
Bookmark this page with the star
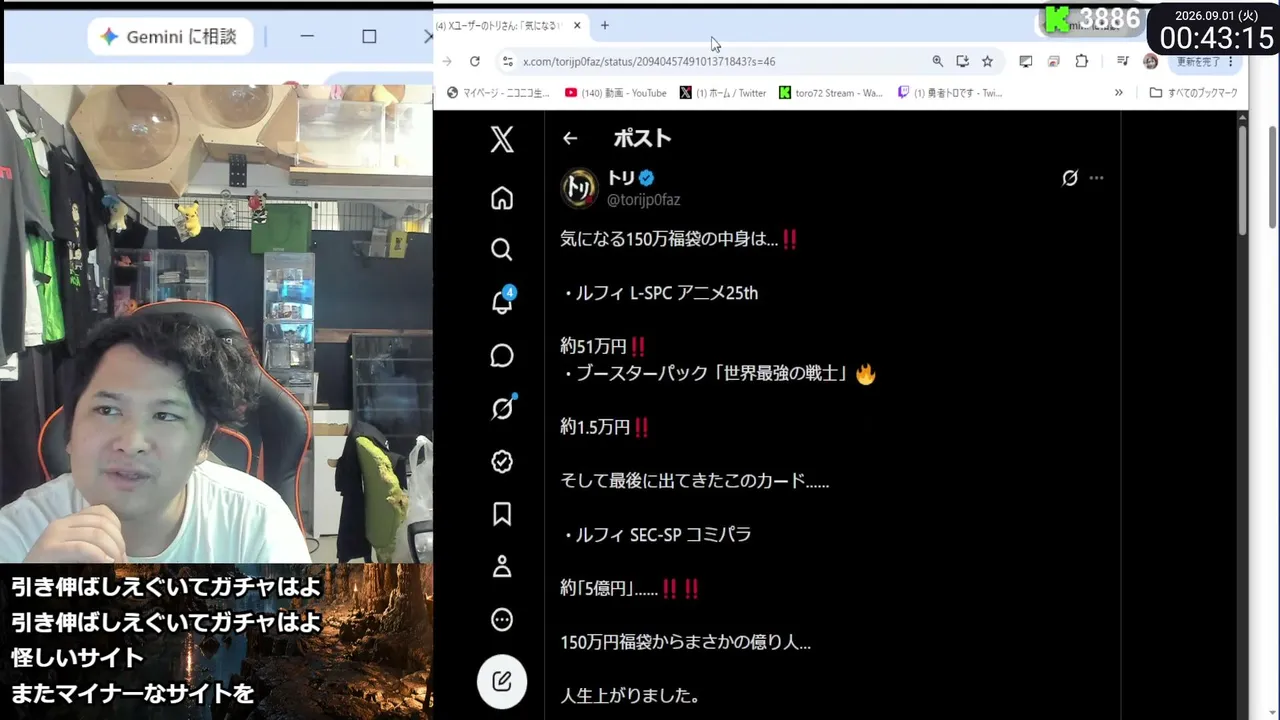tap(987, 61)
